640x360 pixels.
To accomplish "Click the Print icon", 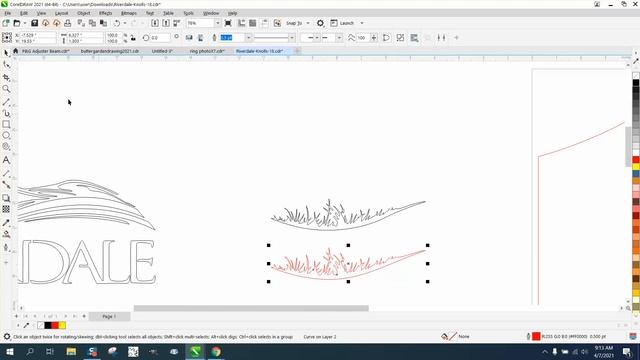I will point(67,23).
